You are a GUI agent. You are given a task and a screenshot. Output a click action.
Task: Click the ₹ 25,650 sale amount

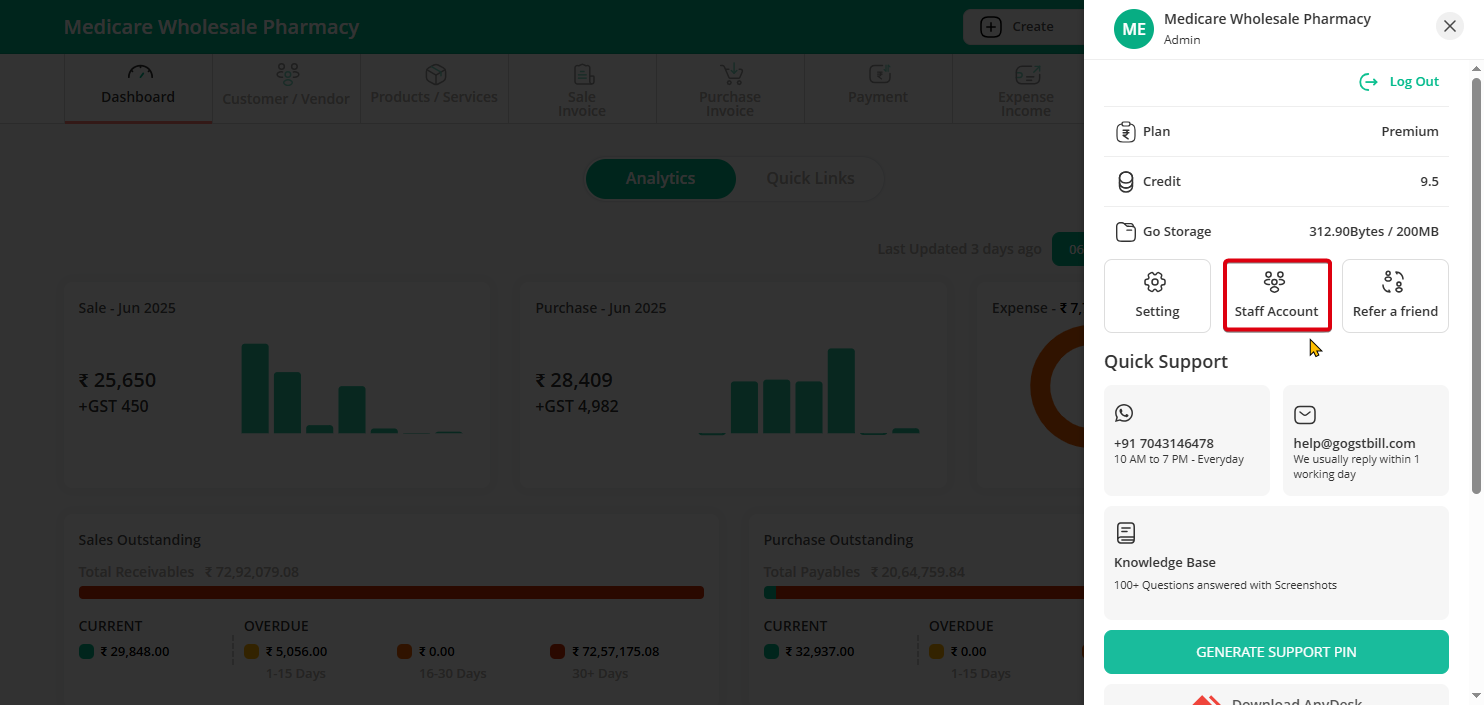click(117, 380)
